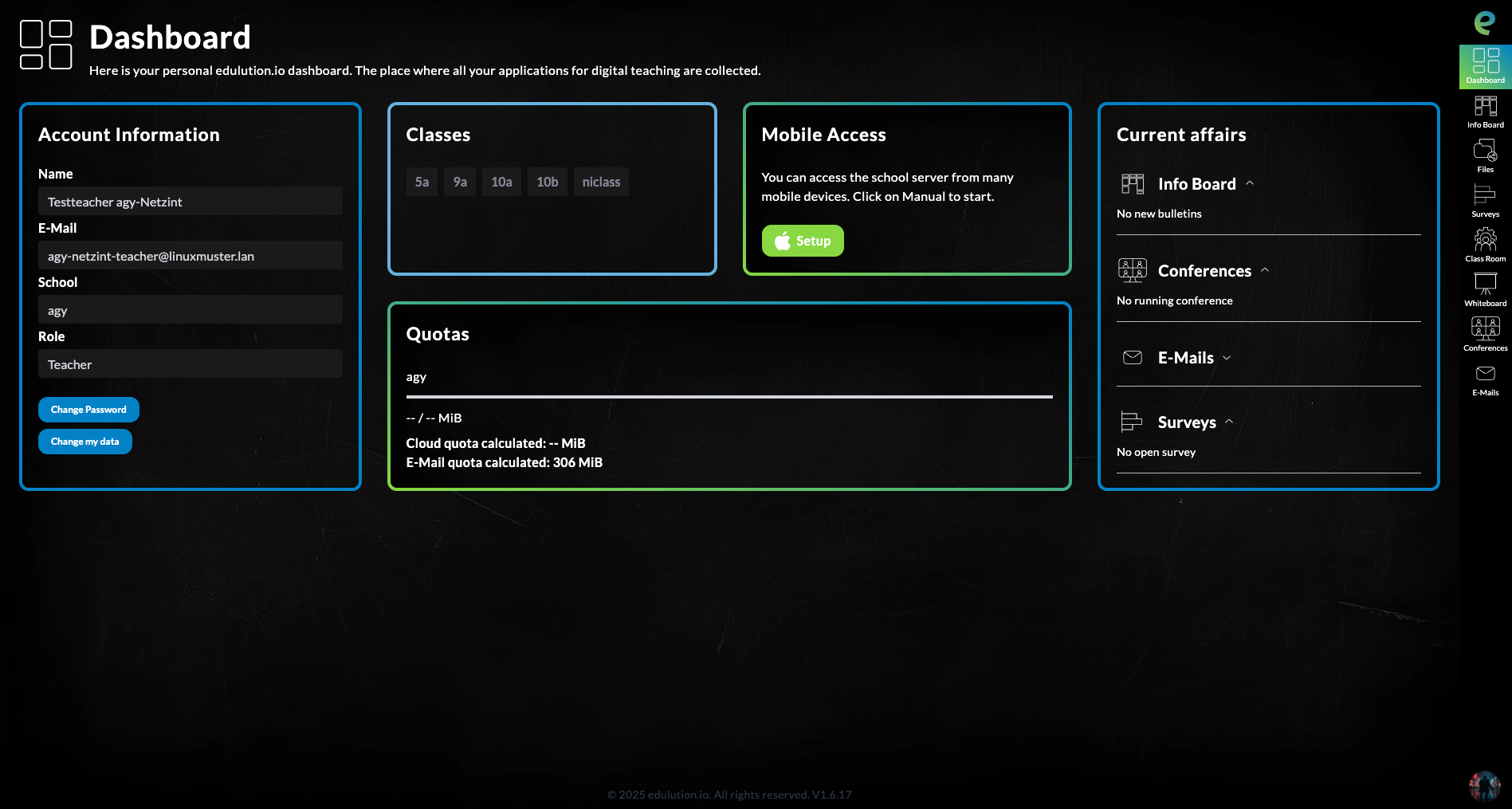Viewport: 1512px width, 809px height.
Task: Click the green Setup button for Mobile Access
Action: pos(802,240)
